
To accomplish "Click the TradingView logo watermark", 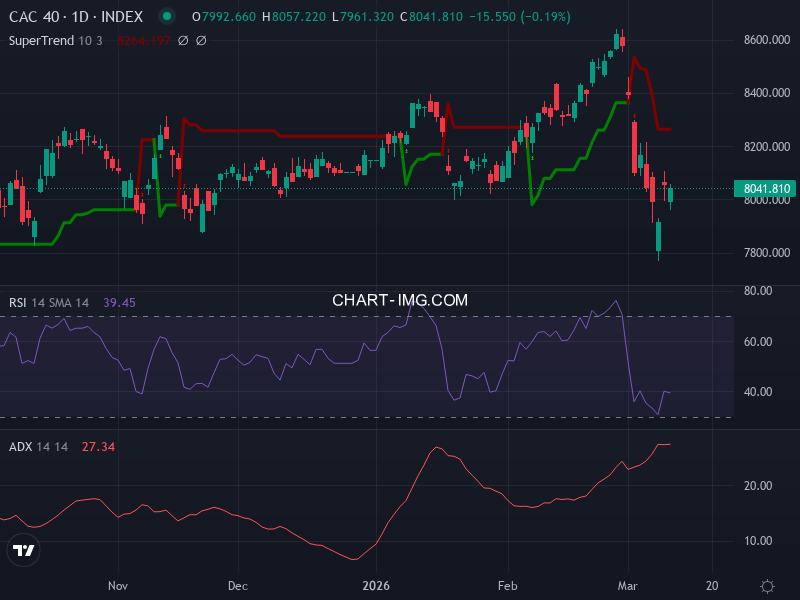I will 22,548.
